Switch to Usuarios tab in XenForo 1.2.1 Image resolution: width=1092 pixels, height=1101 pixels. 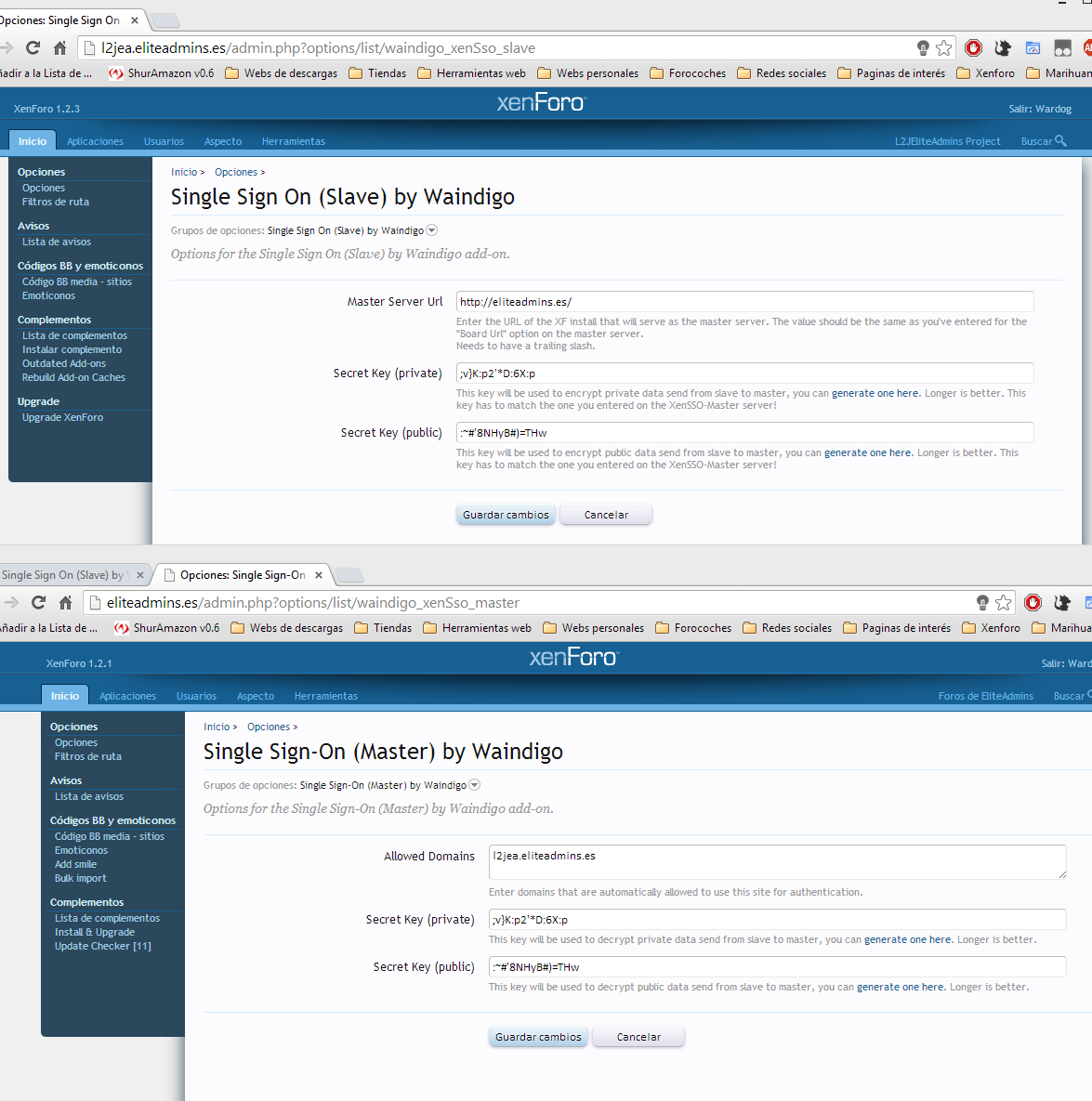point(196,696)
